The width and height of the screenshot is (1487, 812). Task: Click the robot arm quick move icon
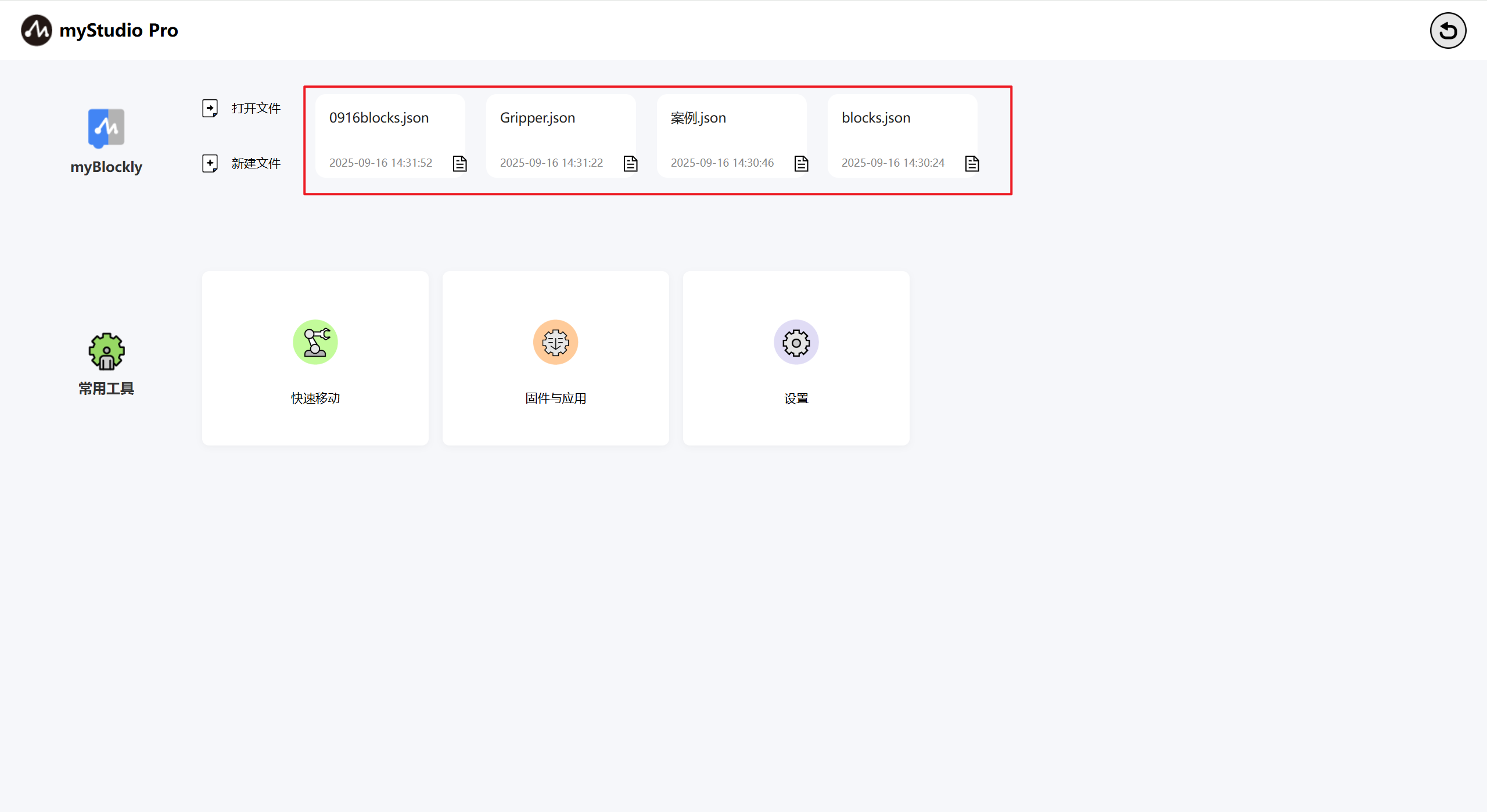315,342
